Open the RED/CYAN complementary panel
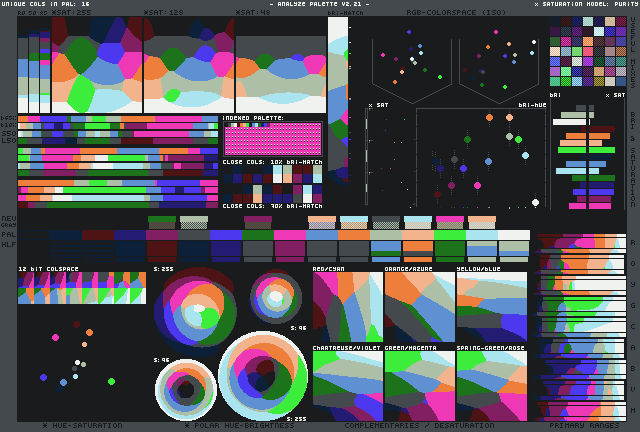Viewport: 640px width, 432px height. tap(348, 307)
